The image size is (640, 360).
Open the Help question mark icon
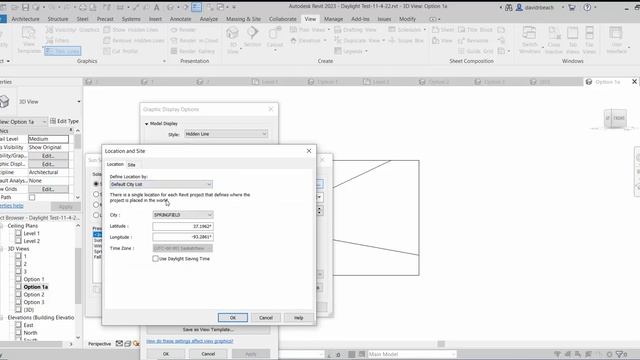(587, 7)
